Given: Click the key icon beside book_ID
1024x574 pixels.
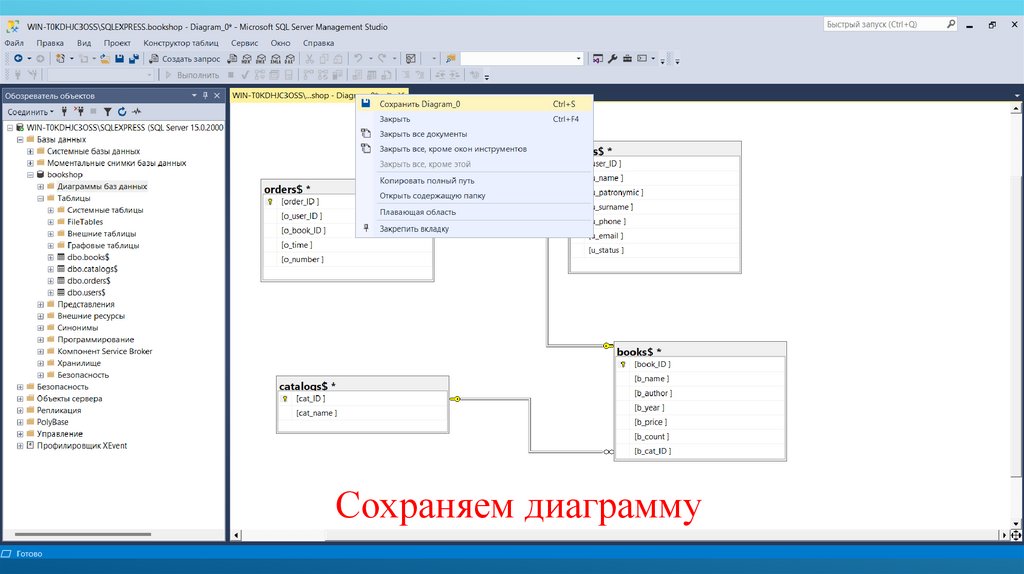Looking at the screenshot, I should click(x=623, y=364).
